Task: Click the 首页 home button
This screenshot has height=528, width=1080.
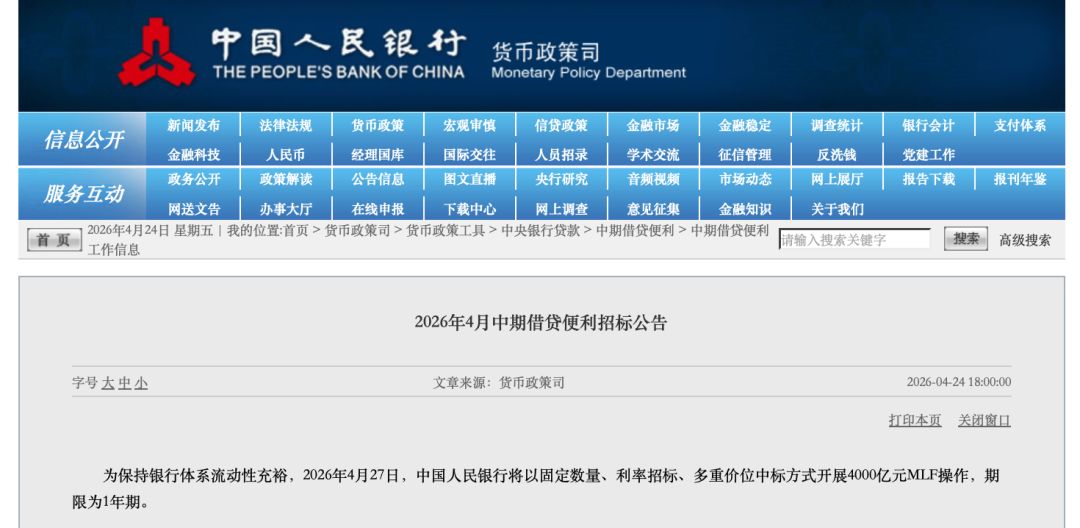Action: 54,240
